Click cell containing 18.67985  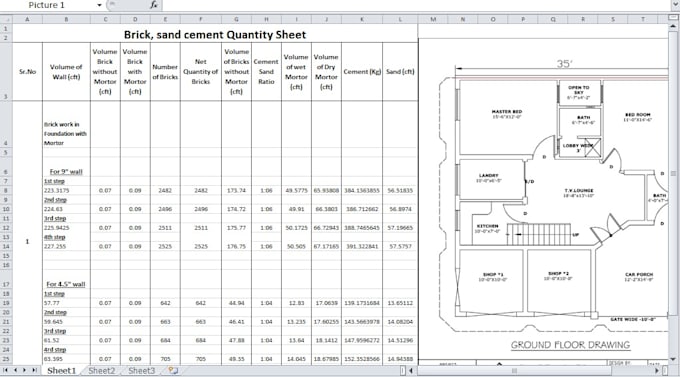click(326, 359)
